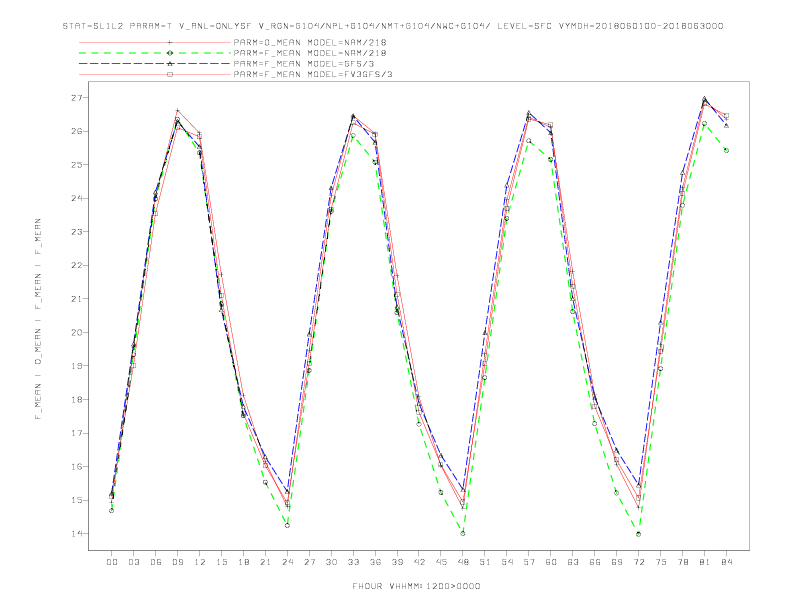Click x-axis tick label 42

419,562
